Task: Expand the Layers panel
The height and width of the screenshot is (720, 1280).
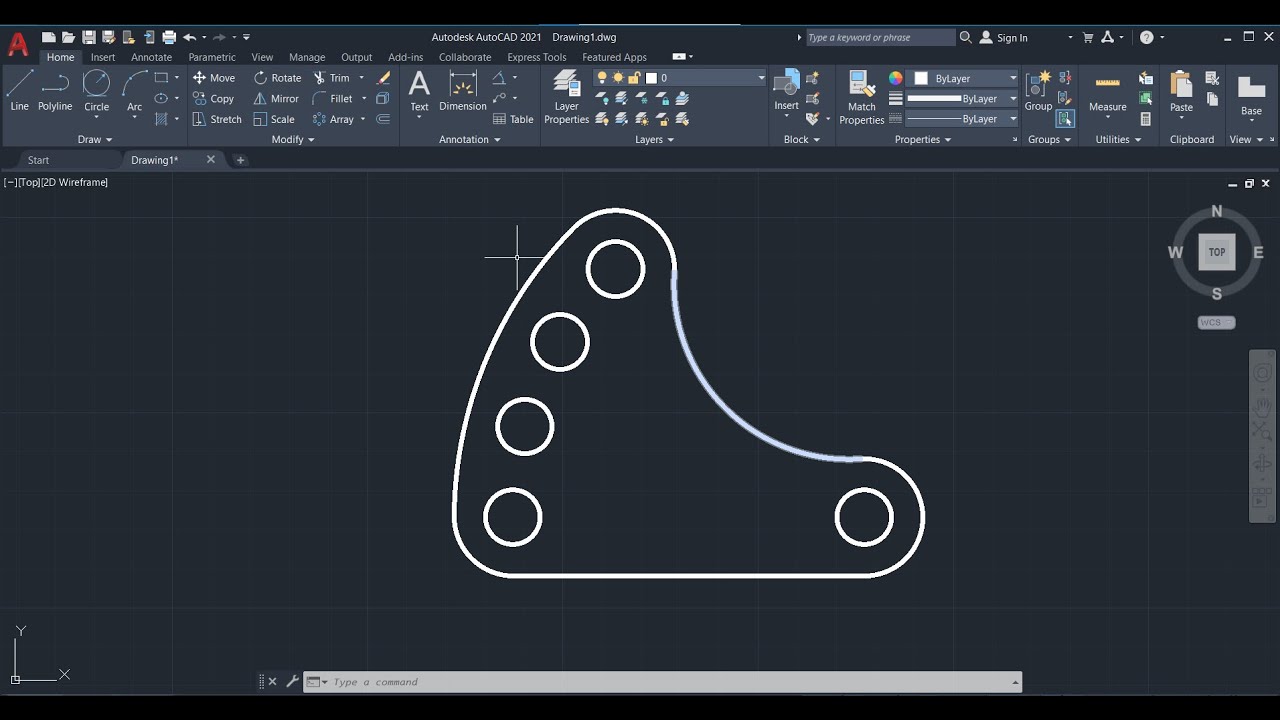Action: pos(655,140)
